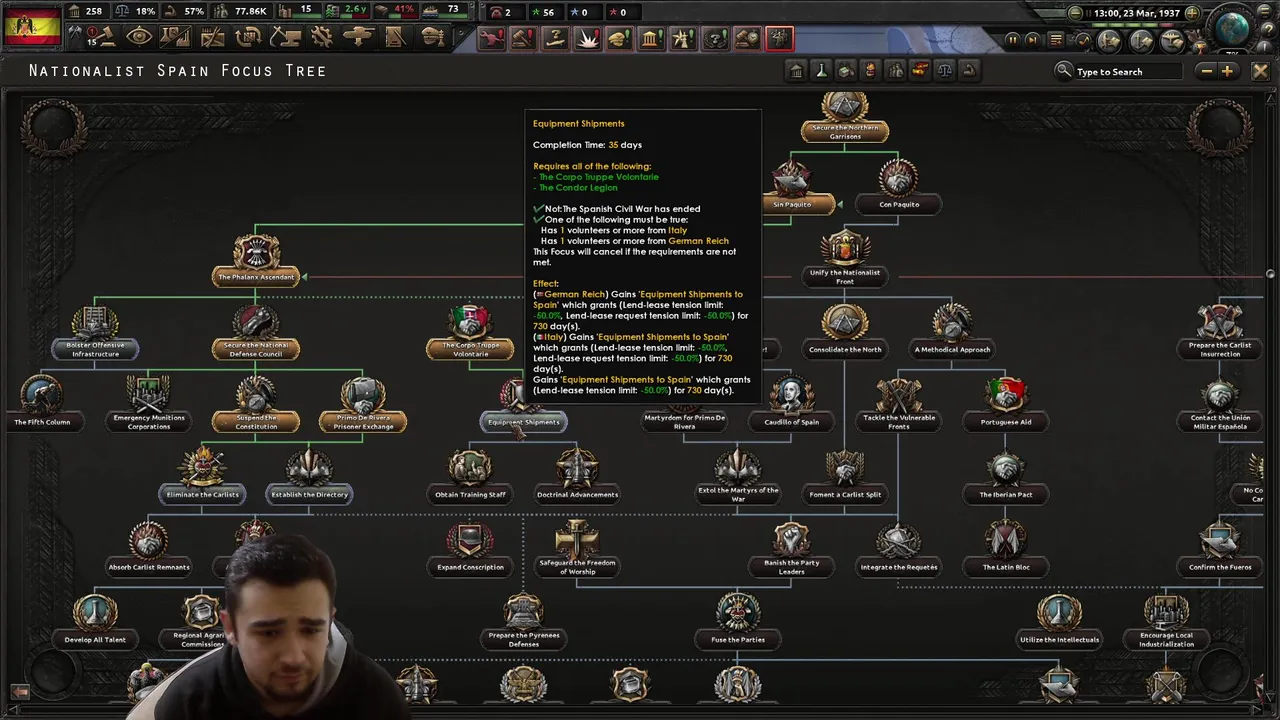Click the globe minimap icon

point(1232,26)
